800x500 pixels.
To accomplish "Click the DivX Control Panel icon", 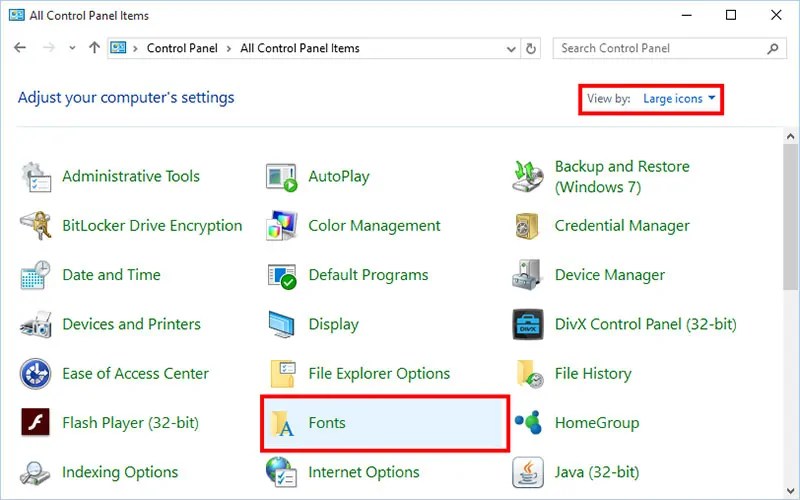I will coord(528,324).
